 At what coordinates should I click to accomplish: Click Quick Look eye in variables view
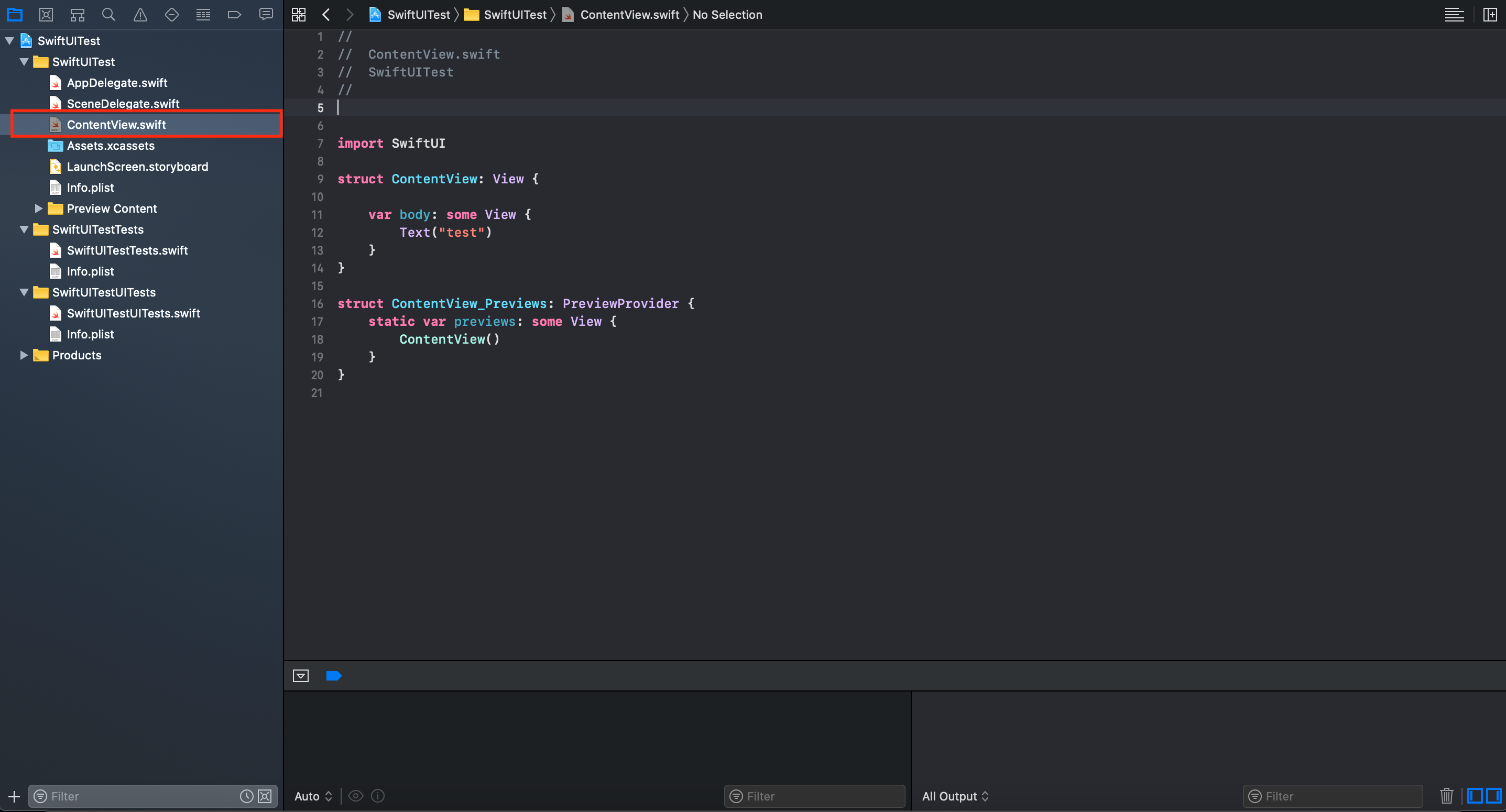355,796
